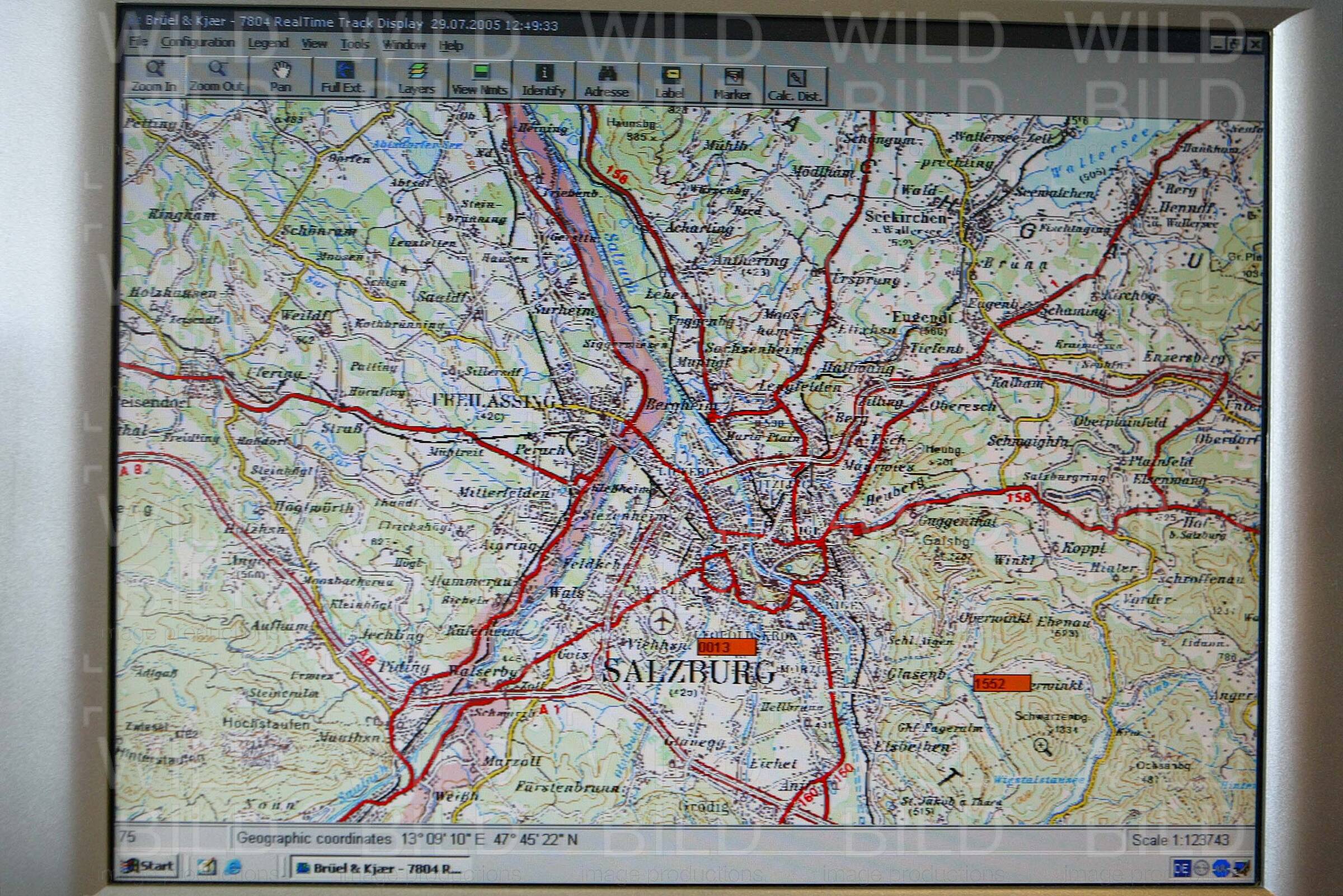Toggle the View Nmts button

point(480,80)
